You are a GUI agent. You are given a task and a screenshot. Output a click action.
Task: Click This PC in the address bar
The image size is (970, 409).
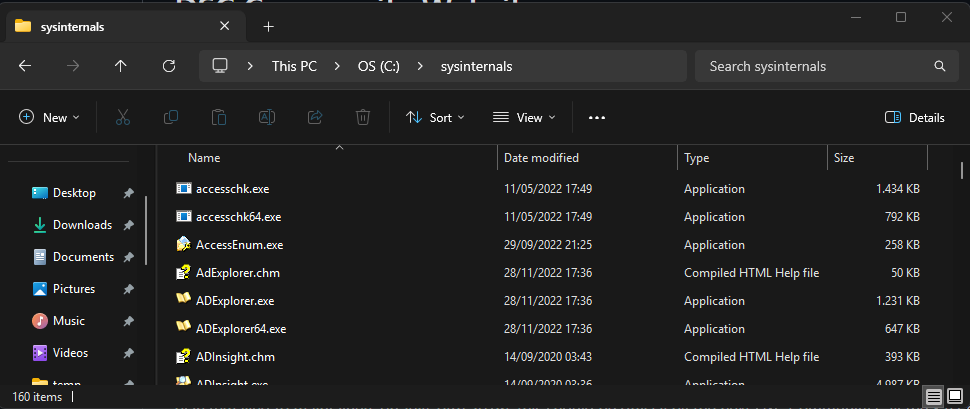click(x=294, y=66)
